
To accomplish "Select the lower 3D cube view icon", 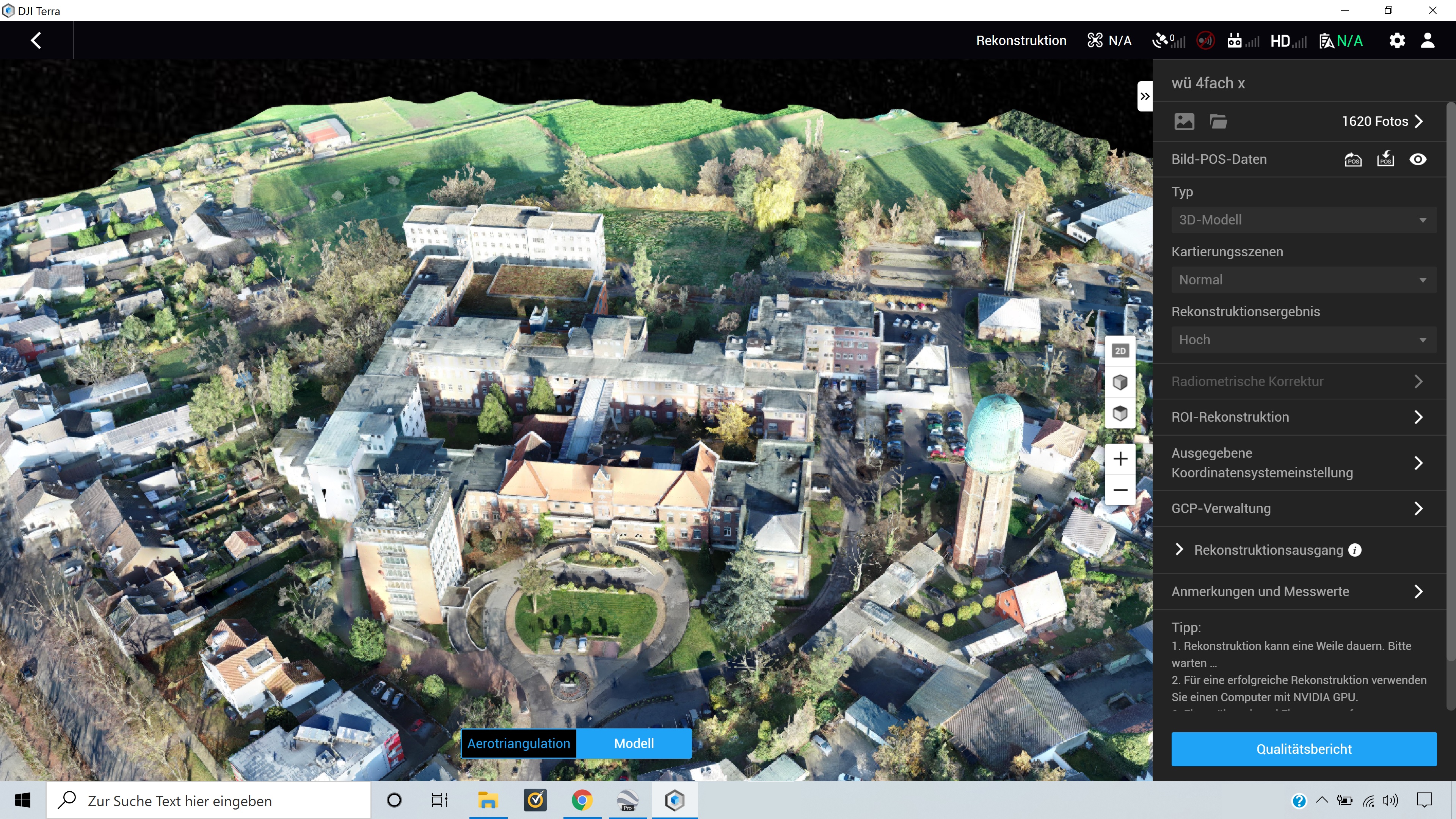I will (1120, 414).
